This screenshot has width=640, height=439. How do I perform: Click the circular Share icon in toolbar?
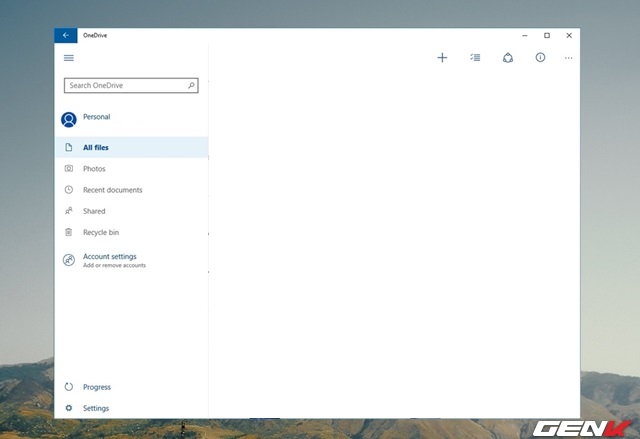point(508,58)
